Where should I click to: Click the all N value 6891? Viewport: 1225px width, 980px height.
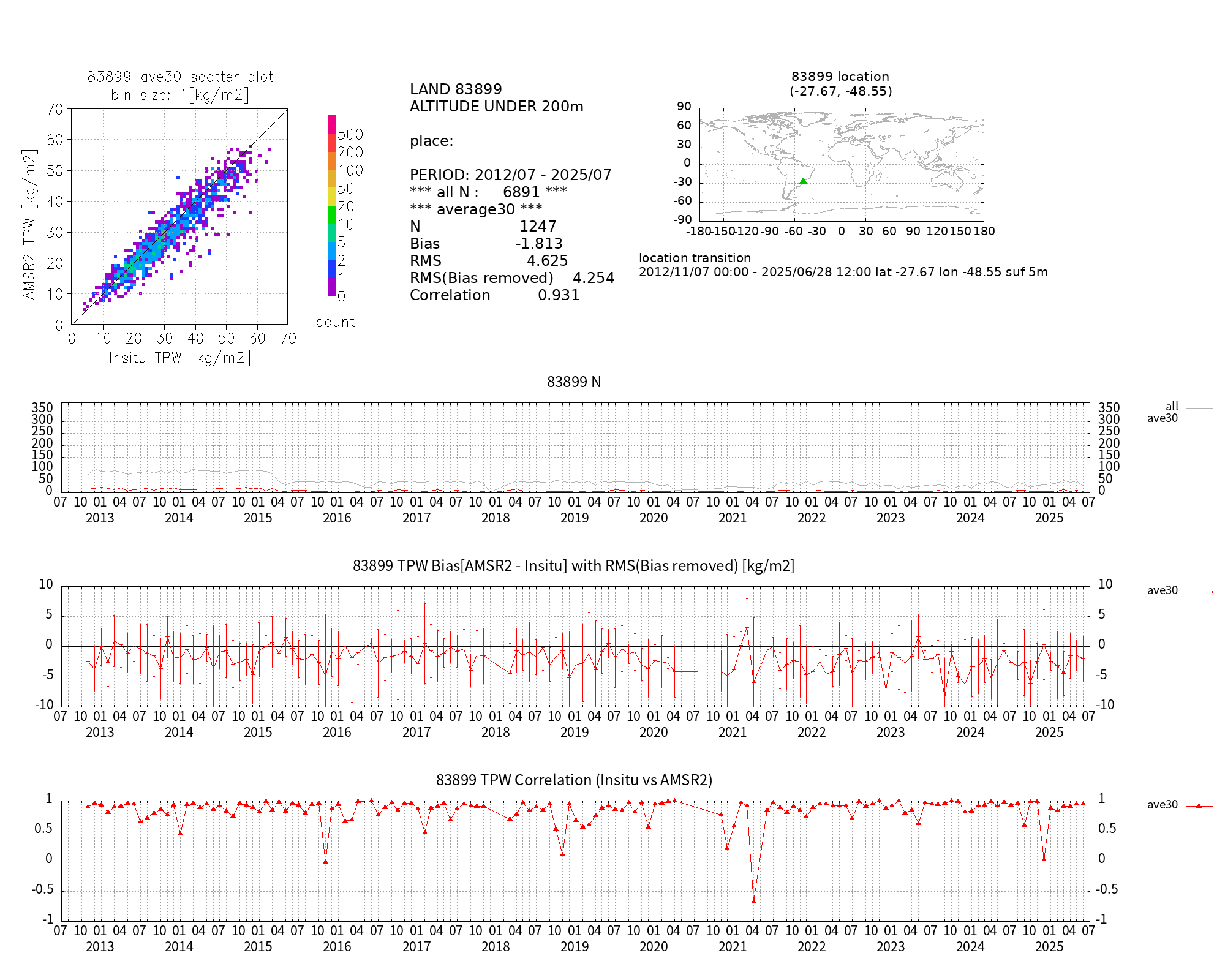pos(521,192)
